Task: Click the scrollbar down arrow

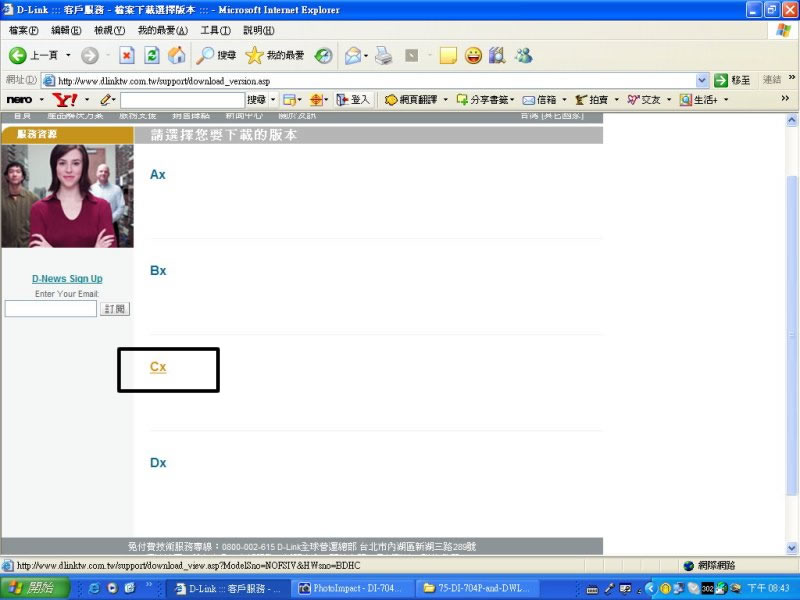Action: [791, 548]
